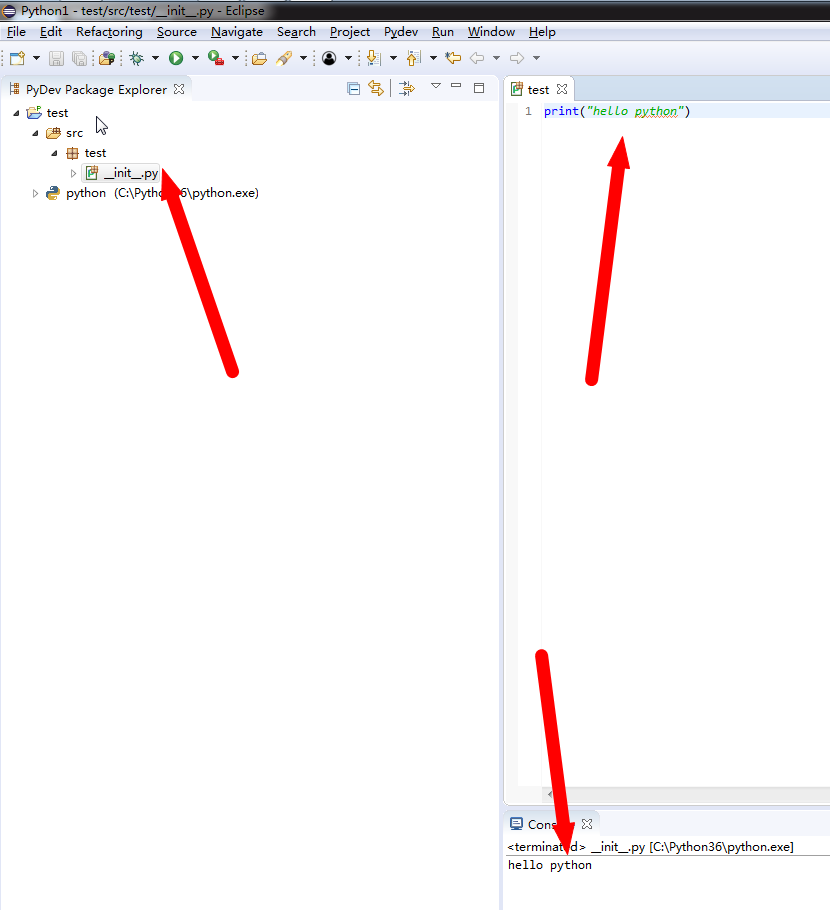Click the Back navigation arrow
Screen dimensions: 830x910
[x=477, y=58]
